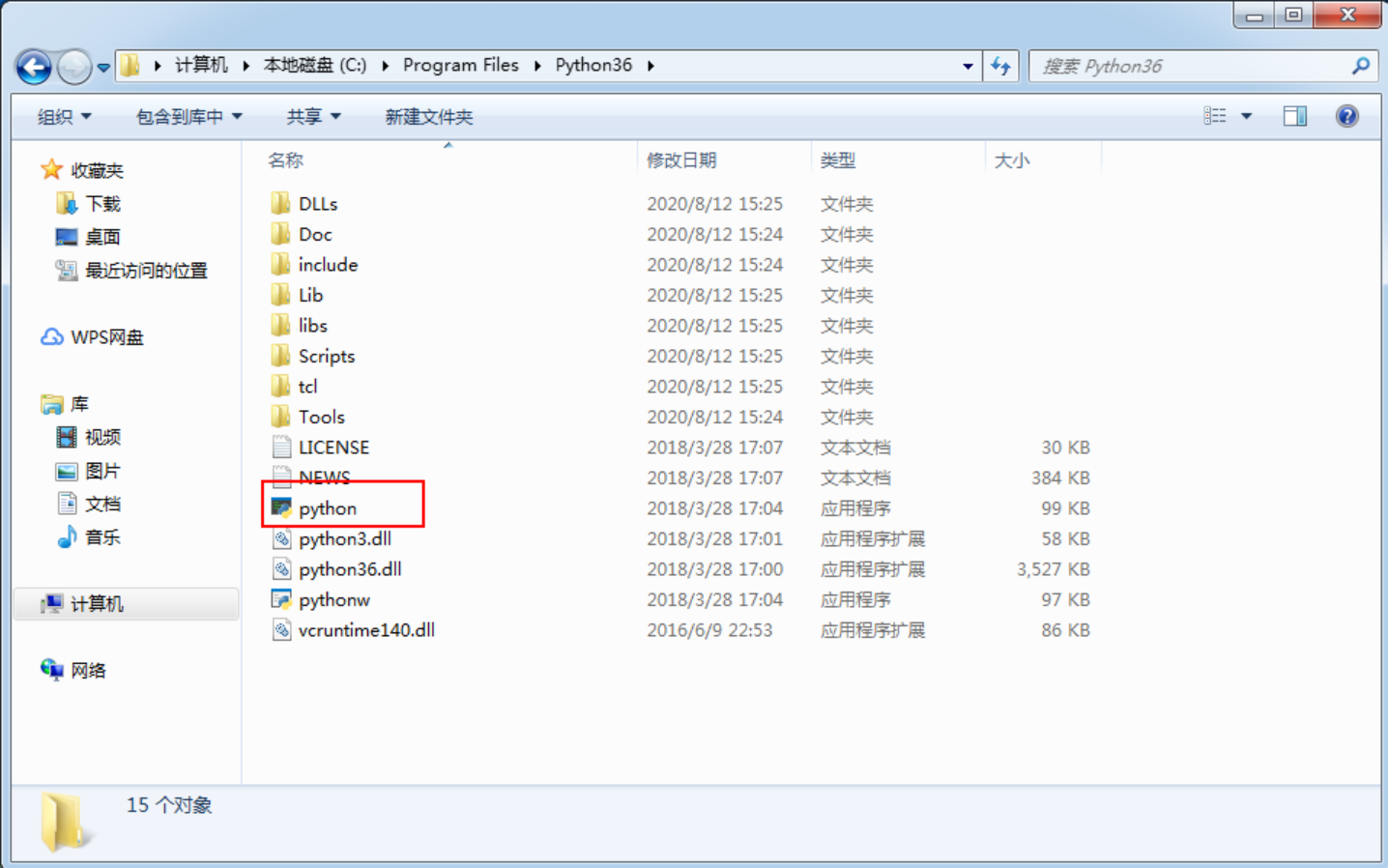The height and width of the screenshot is (868, 1389).
Task: Open the address bar history dropdown
Action: (x=968, y=66)
